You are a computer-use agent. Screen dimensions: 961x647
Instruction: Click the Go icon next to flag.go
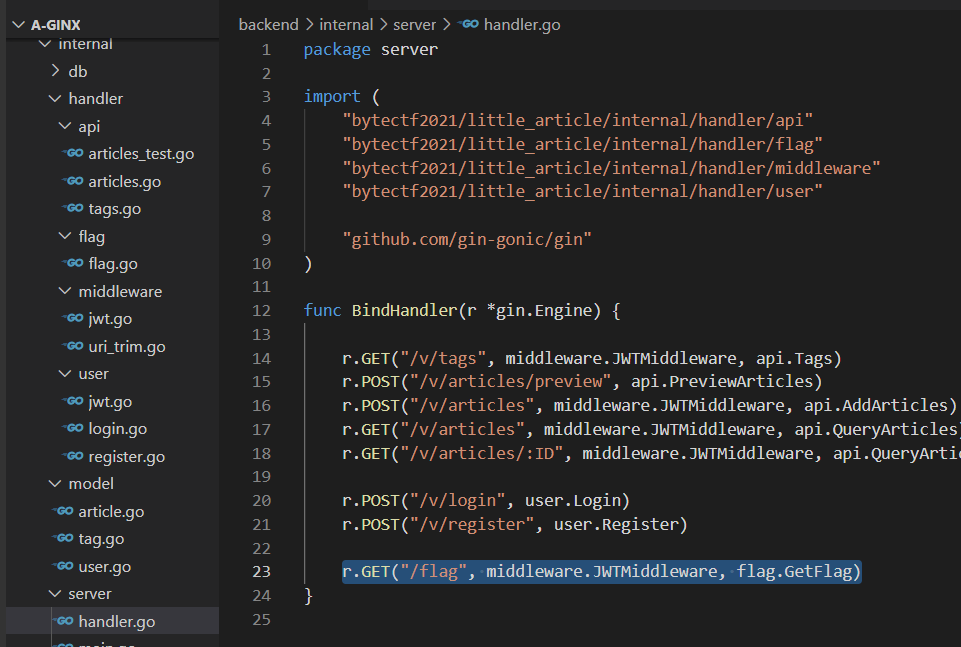click(x=73, y=264)
